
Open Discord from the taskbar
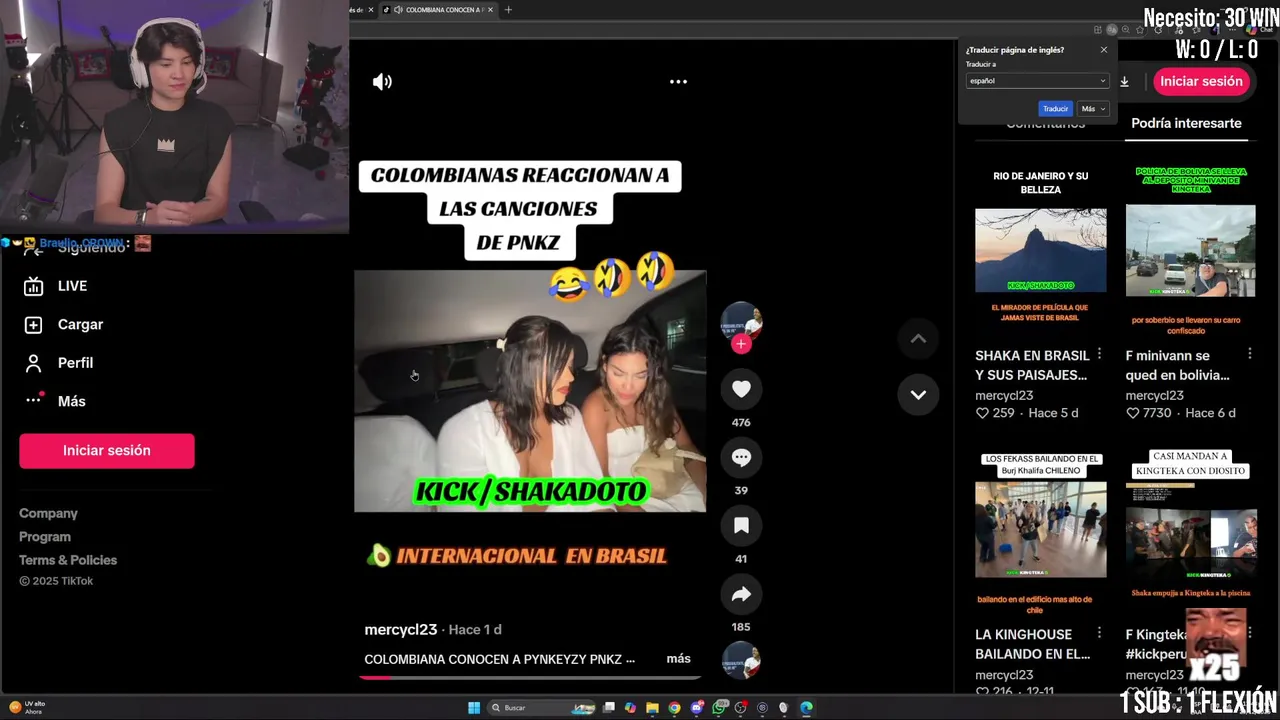[698, 708]
